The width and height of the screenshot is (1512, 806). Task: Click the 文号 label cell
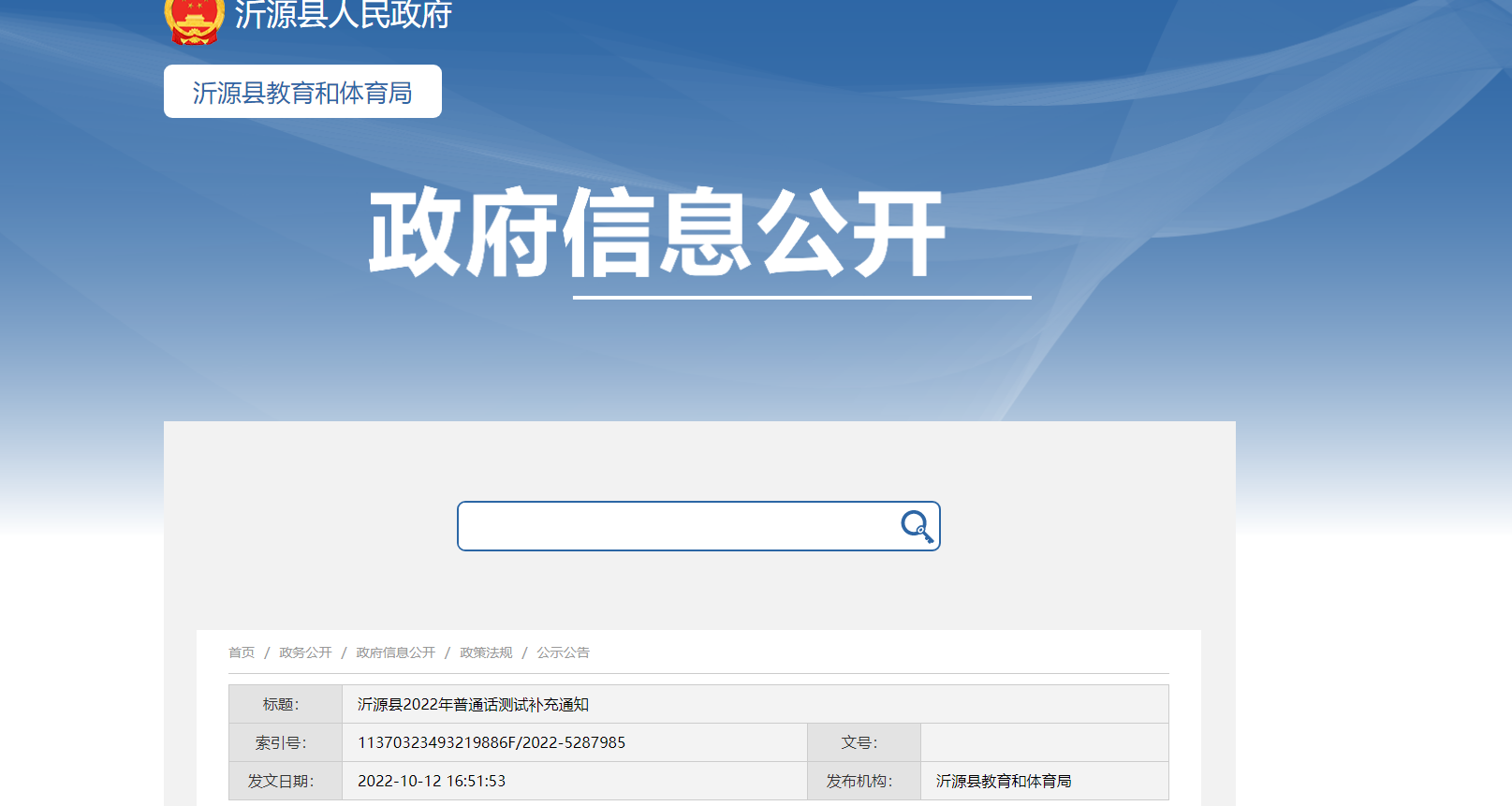point(859,742)
